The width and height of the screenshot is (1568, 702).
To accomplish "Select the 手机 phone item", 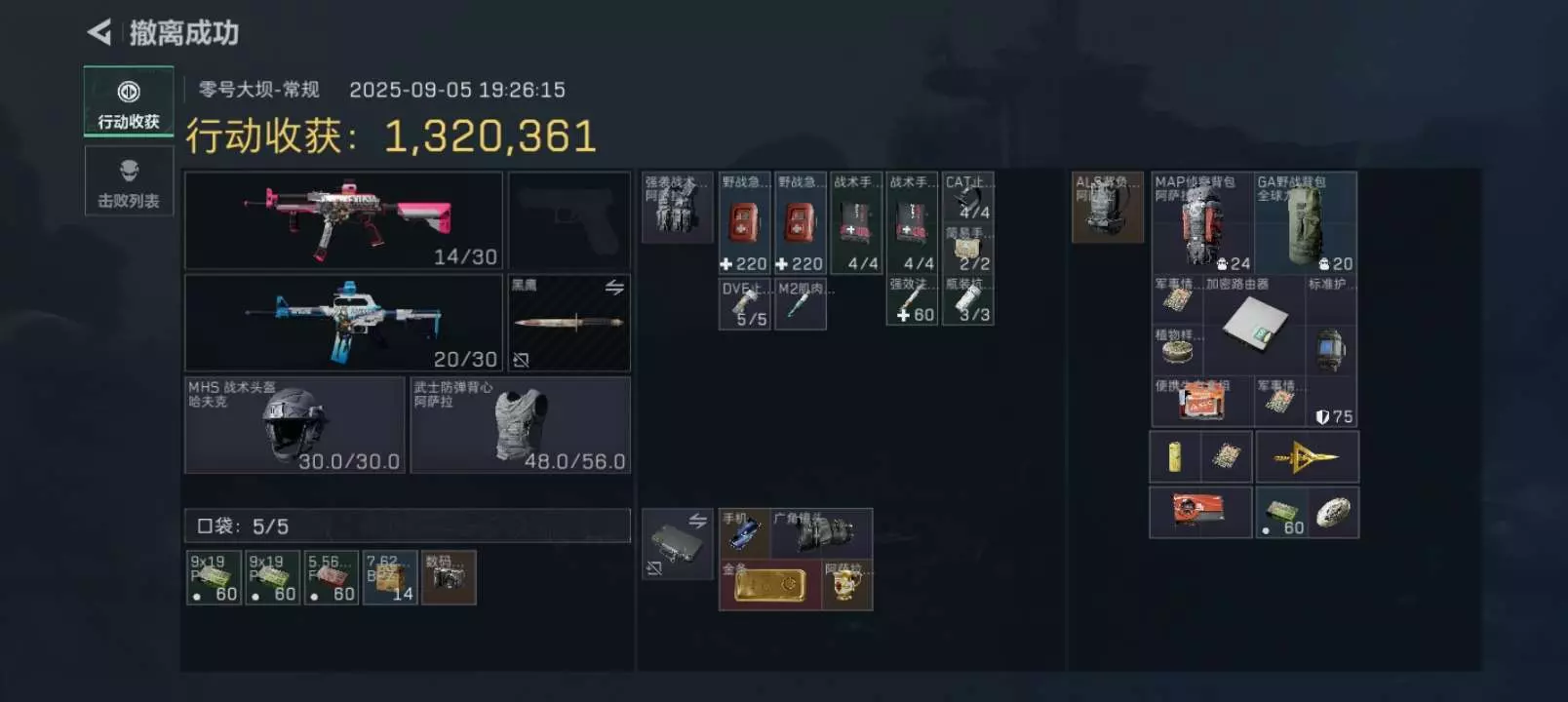I will pos(744,533).
